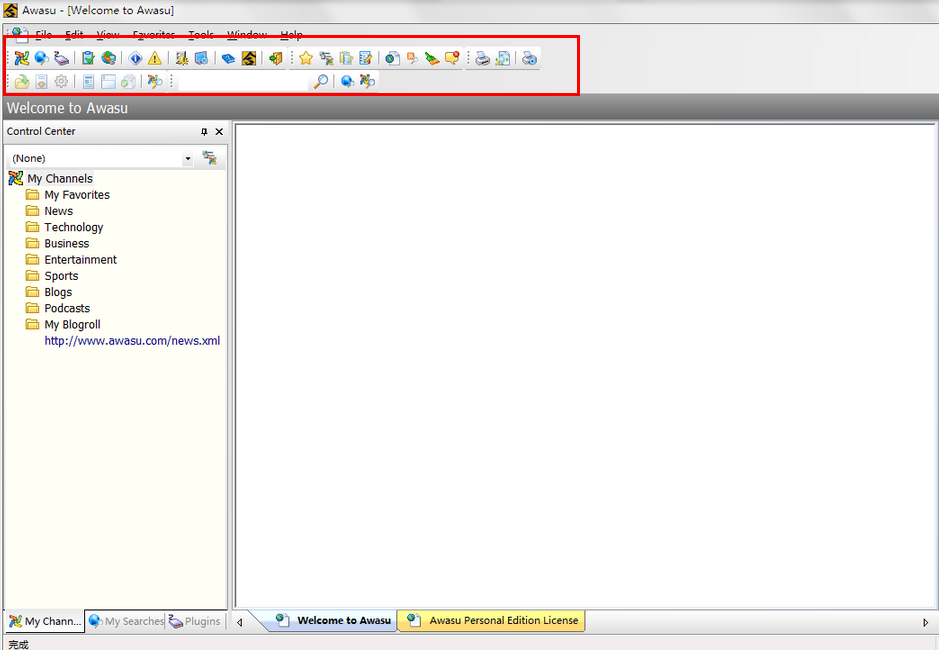Click the folder with green arrow icon
Viewport: 939px width, 650px height.
coord(22,81)
